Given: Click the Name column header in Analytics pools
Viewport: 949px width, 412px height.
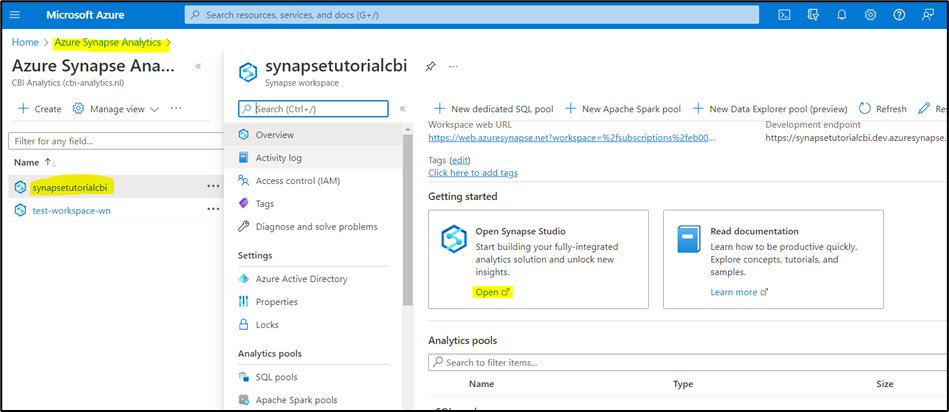Looking at the screenshot, I should point(481,384).
